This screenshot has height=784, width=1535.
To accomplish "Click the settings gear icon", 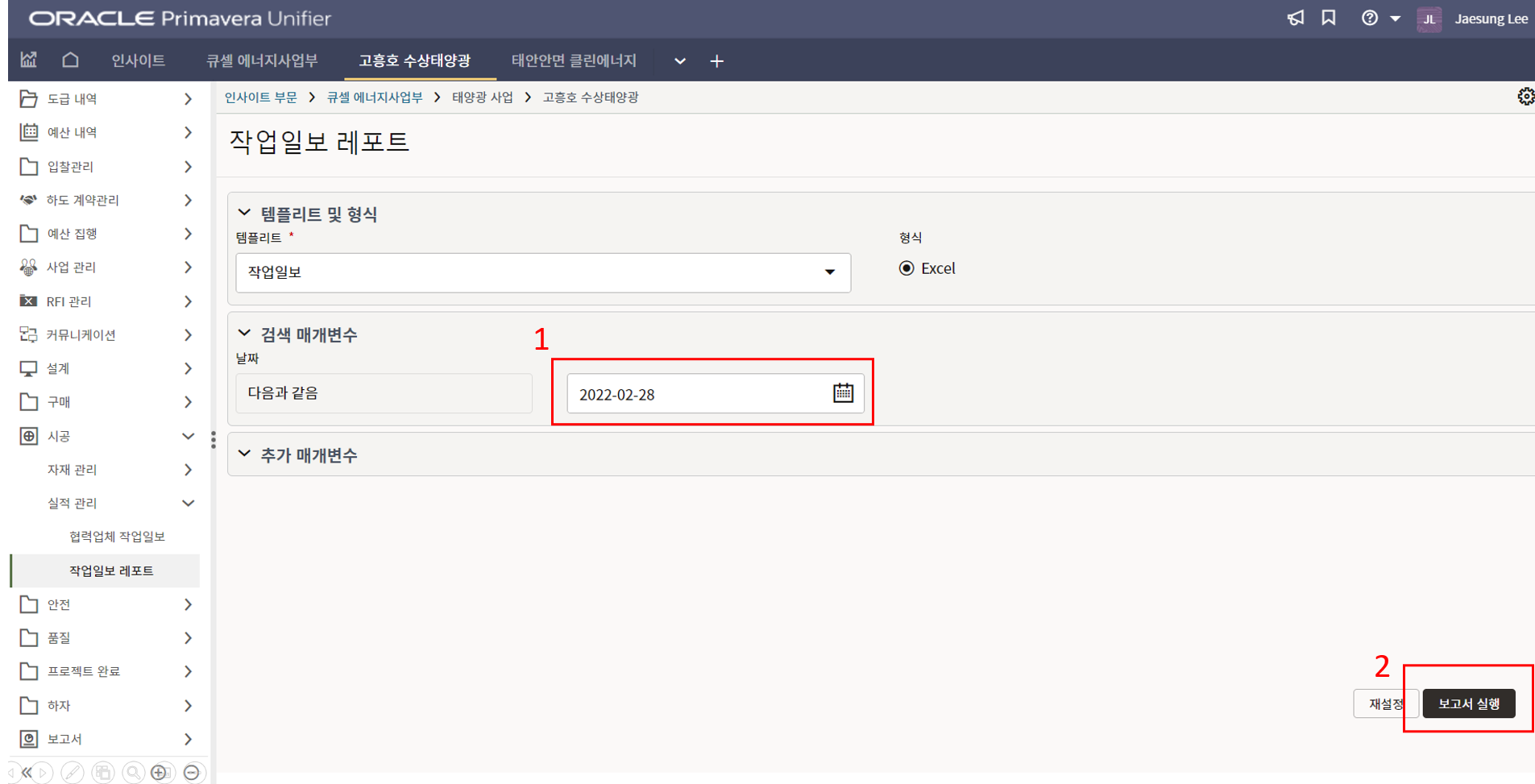I will (x=1525, y=97).
